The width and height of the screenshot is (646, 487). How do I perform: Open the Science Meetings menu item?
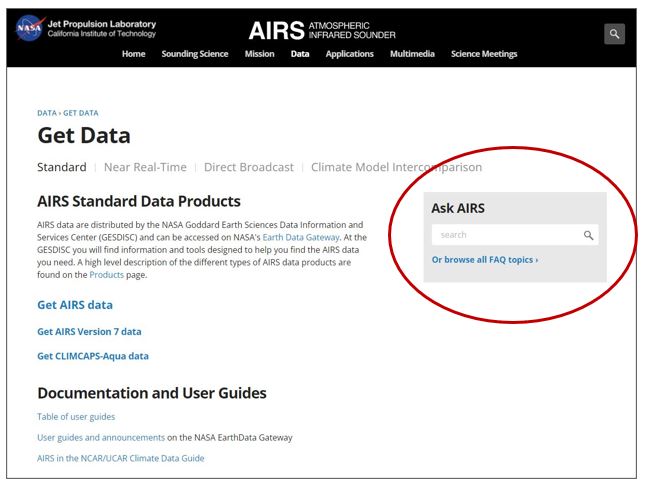(x=484, y=54)
